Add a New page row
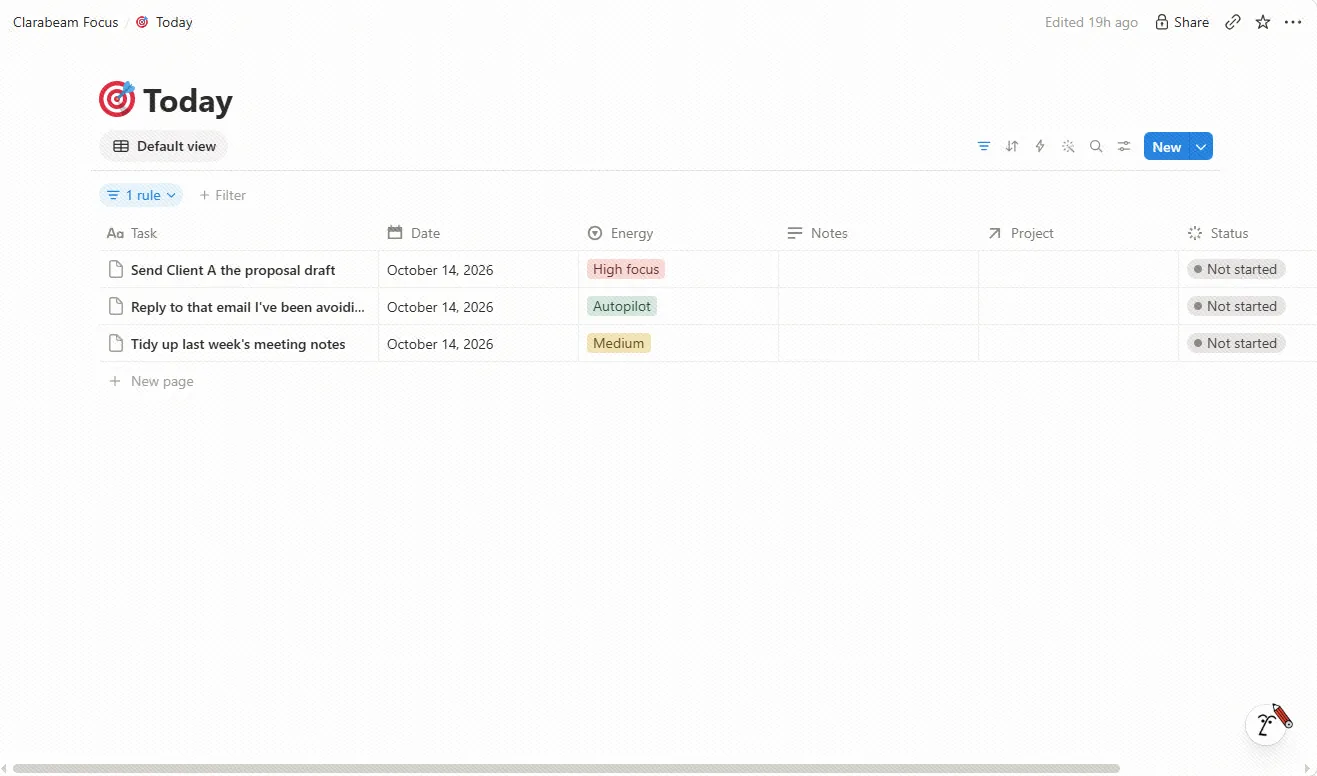This screenshot has height=776, width=1317. tap(151, 381)
